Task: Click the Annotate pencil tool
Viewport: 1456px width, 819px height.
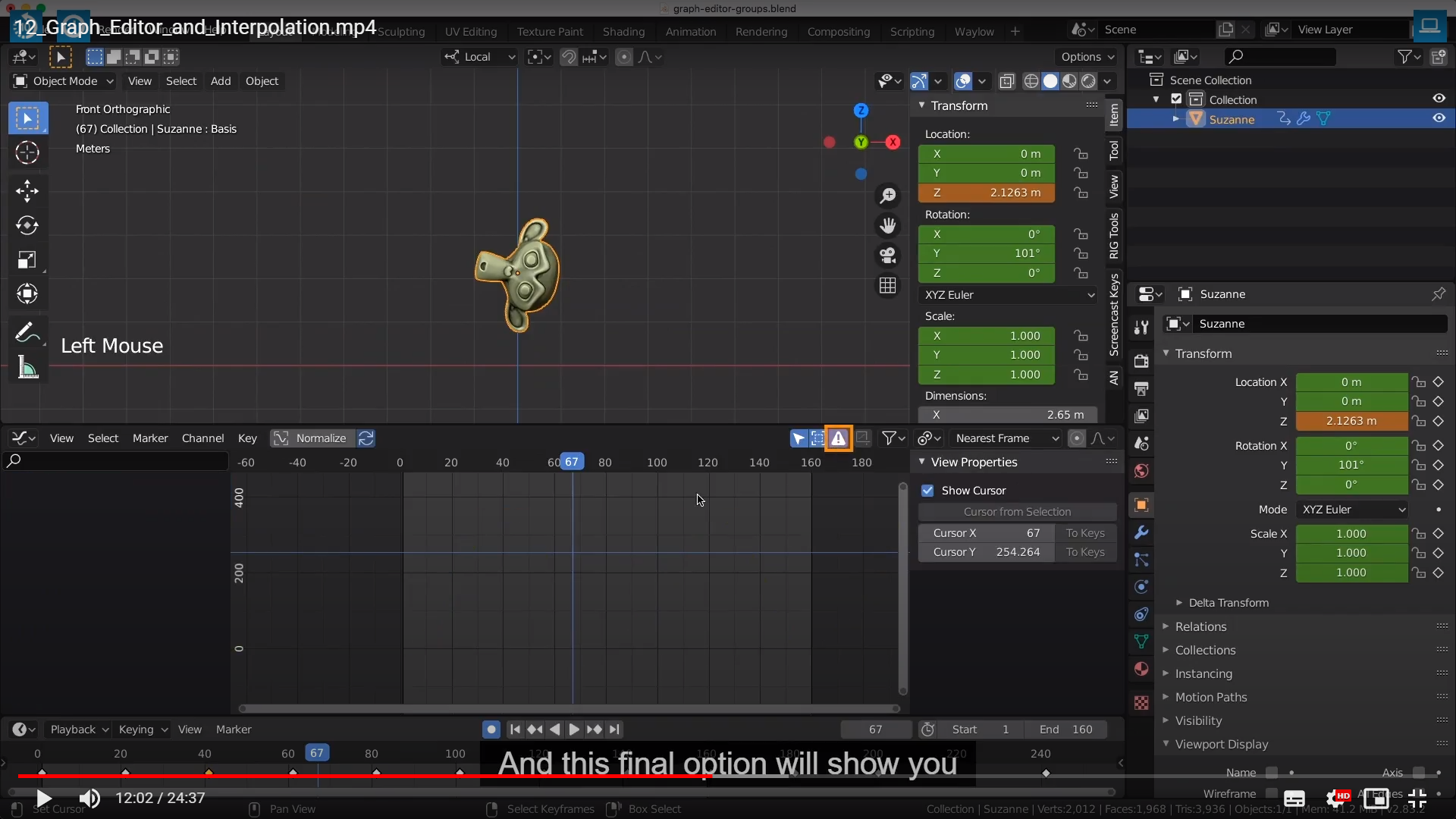Action: tap(26, 332)
